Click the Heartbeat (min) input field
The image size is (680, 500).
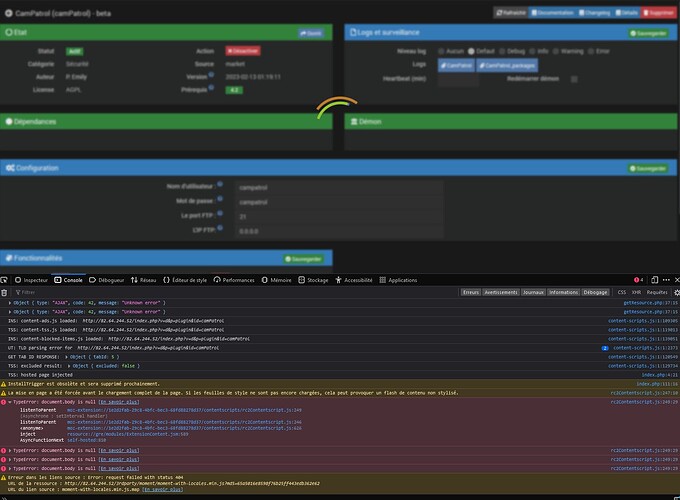[458, 79]
